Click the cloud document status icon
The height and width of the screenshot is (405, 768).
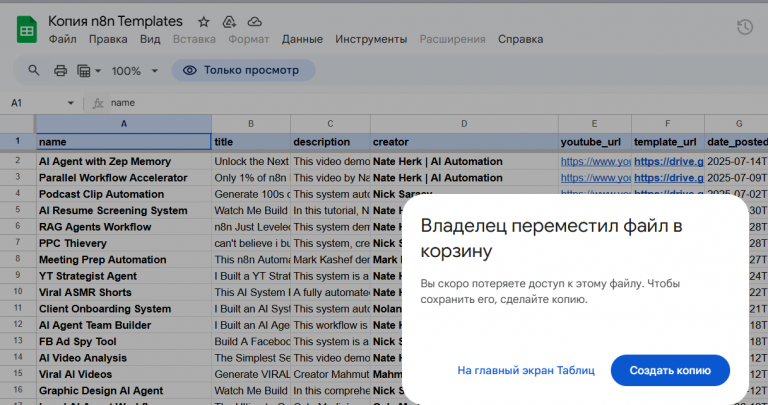coord(254,21)
